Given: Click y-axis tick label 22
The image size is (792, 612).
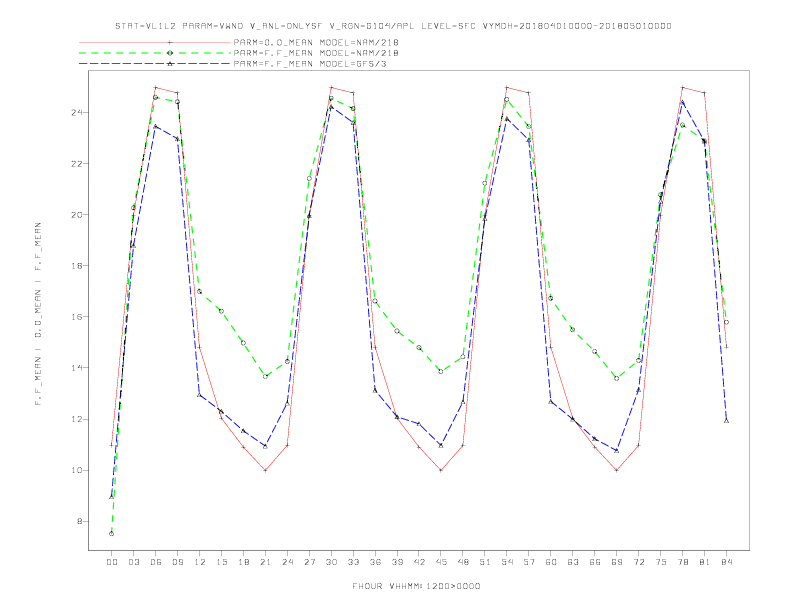Looking at the screenshot, I should [x=77, y=164].
